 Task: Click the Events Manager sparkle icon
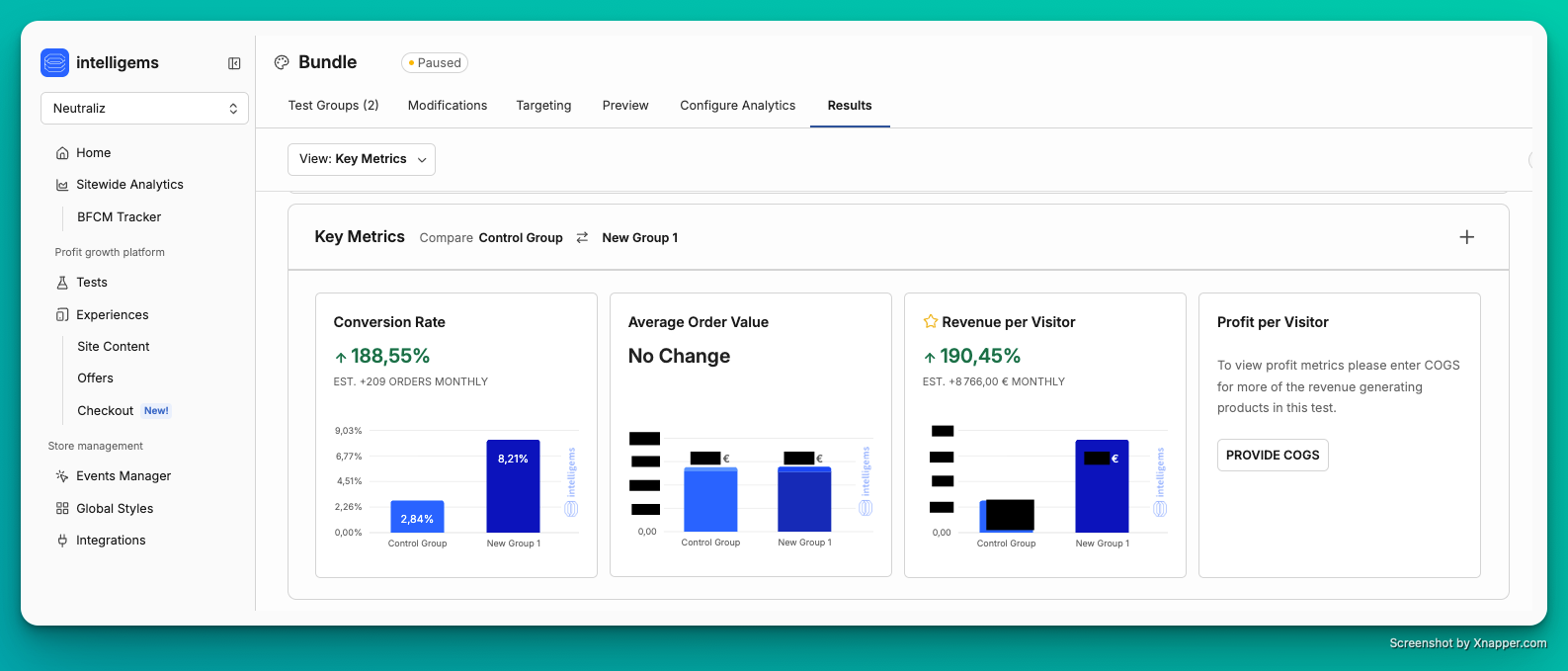(x=62, y=476)
